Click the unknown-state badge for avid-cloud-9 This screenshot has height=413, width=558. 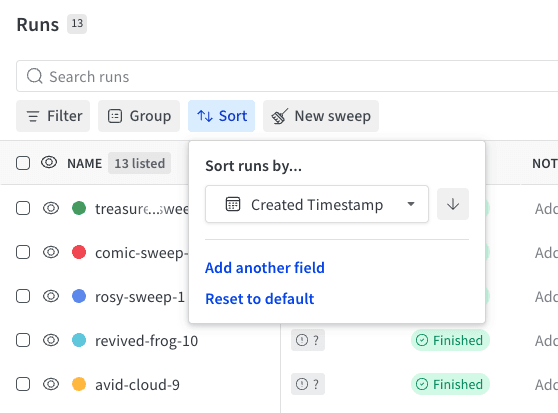308,384
